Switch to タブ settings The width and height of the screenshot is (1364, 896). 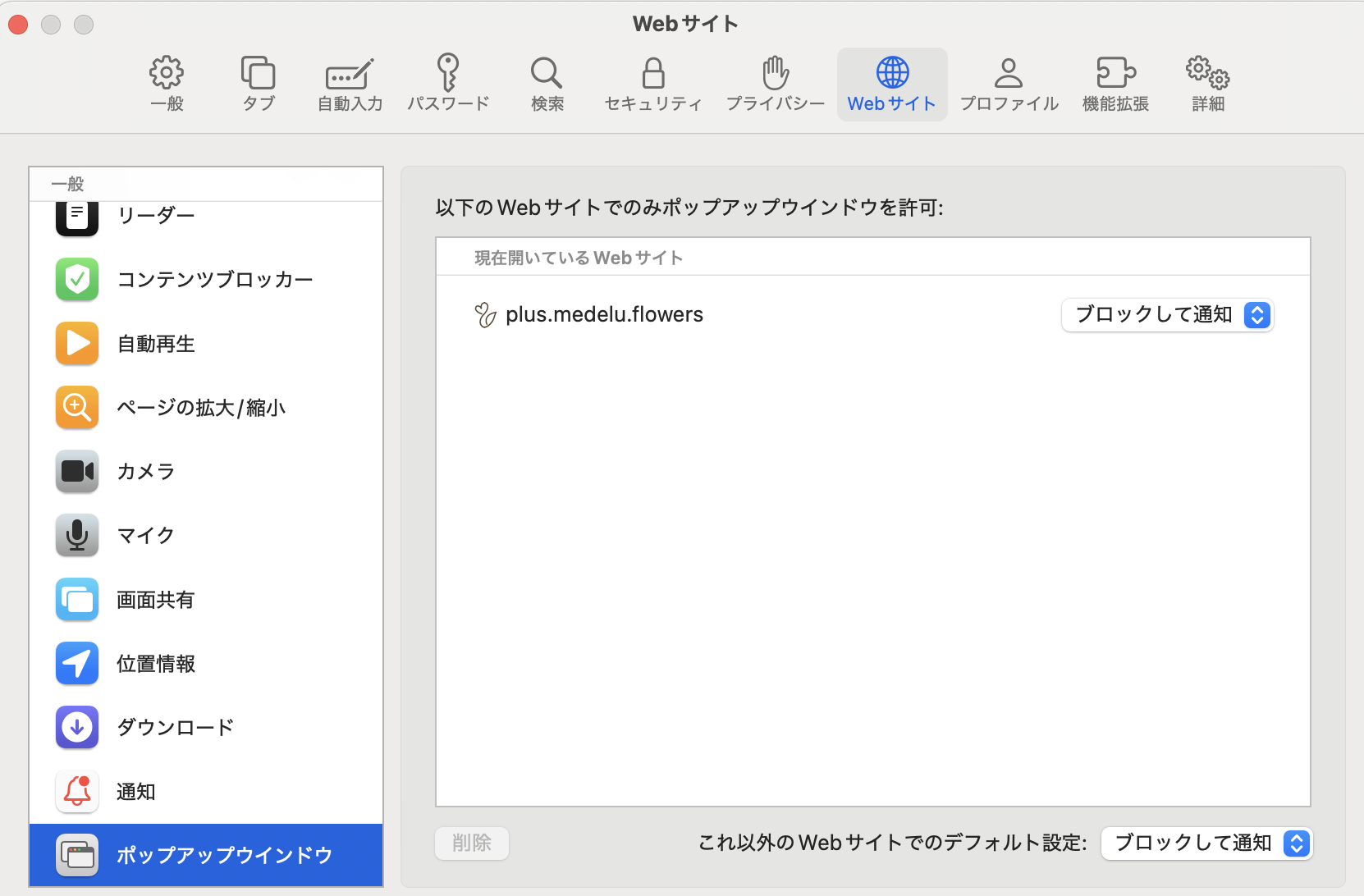tap(258, 82)
